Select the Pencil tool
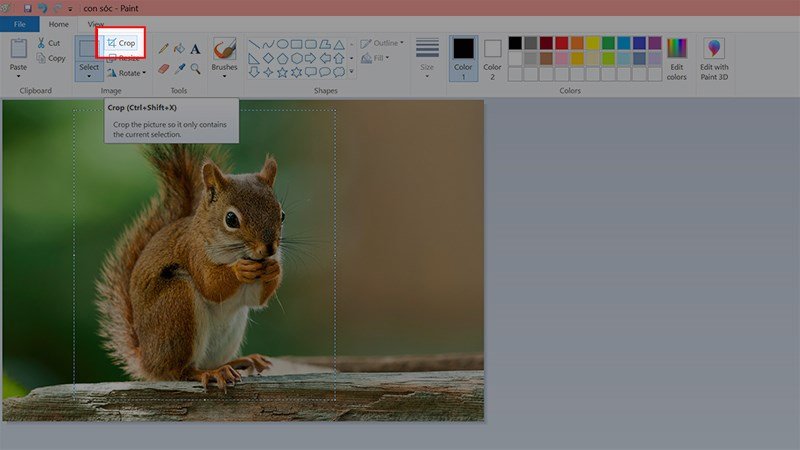This screenshot has width=800, height=450. coord(163,49)
